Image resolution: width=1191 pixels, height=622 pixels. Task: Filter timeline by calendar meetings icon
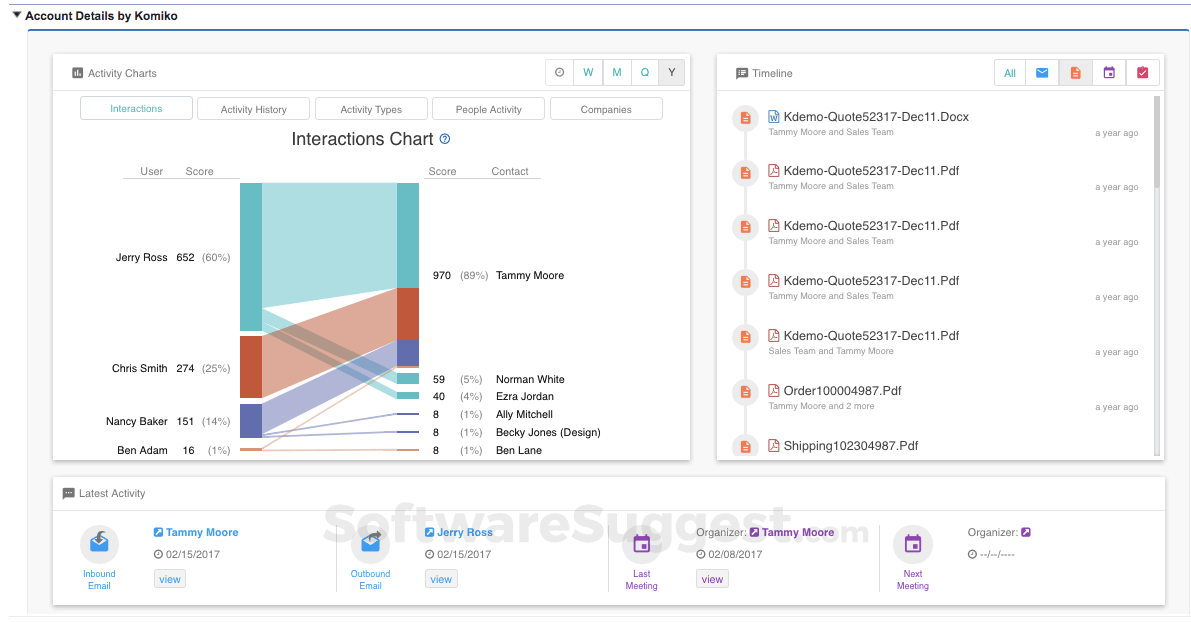[x=1109, y=73]
